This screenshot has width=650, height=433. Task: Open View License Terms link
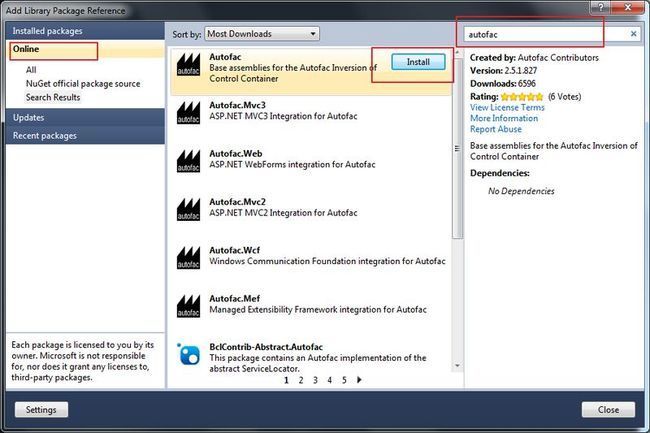click(507, 107)
